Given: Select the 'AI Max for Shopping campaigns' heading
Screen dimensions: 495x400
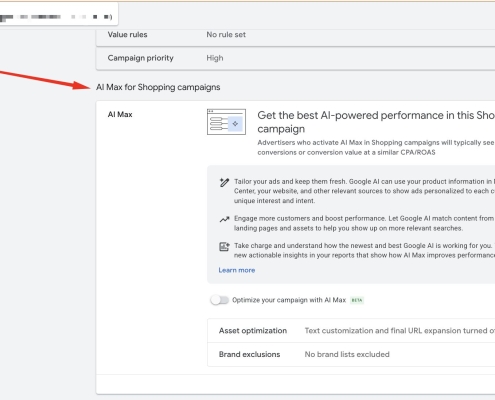Looking at the screenshot, I should (x=158, y=87).
